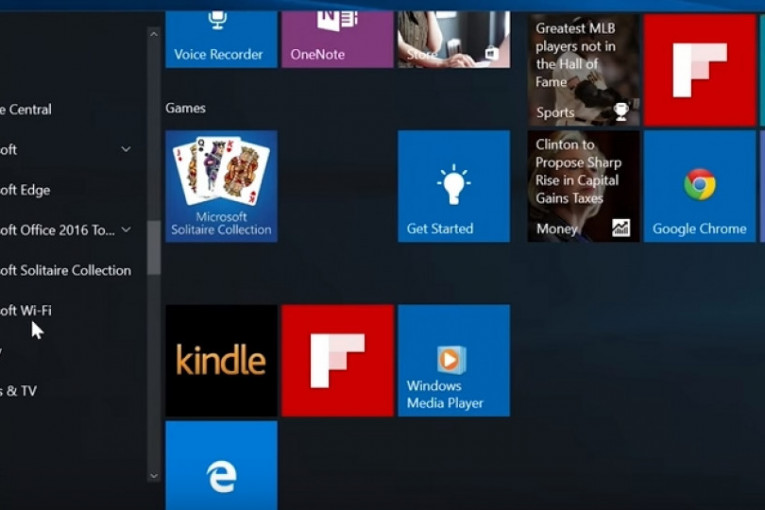Click the Games group header

tap(185, 107)
